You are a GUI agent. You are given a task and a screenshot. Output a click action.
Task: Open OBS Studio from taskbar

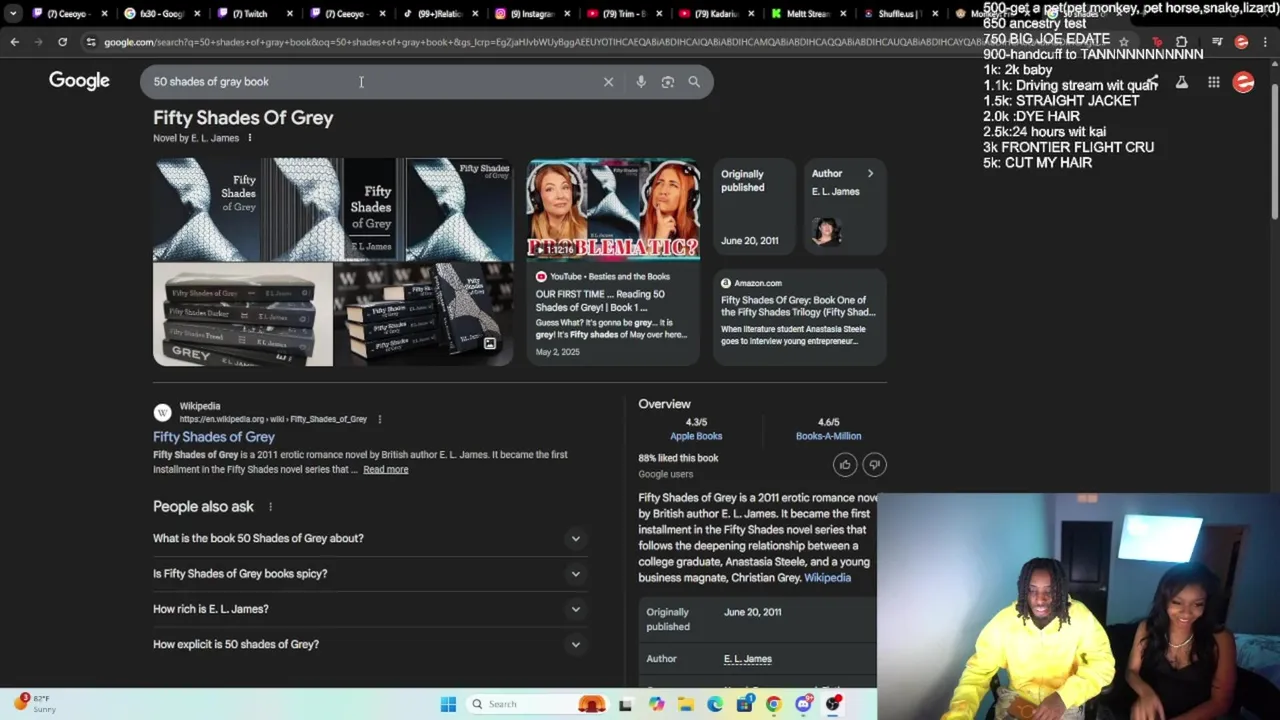[x=833, y=704]
